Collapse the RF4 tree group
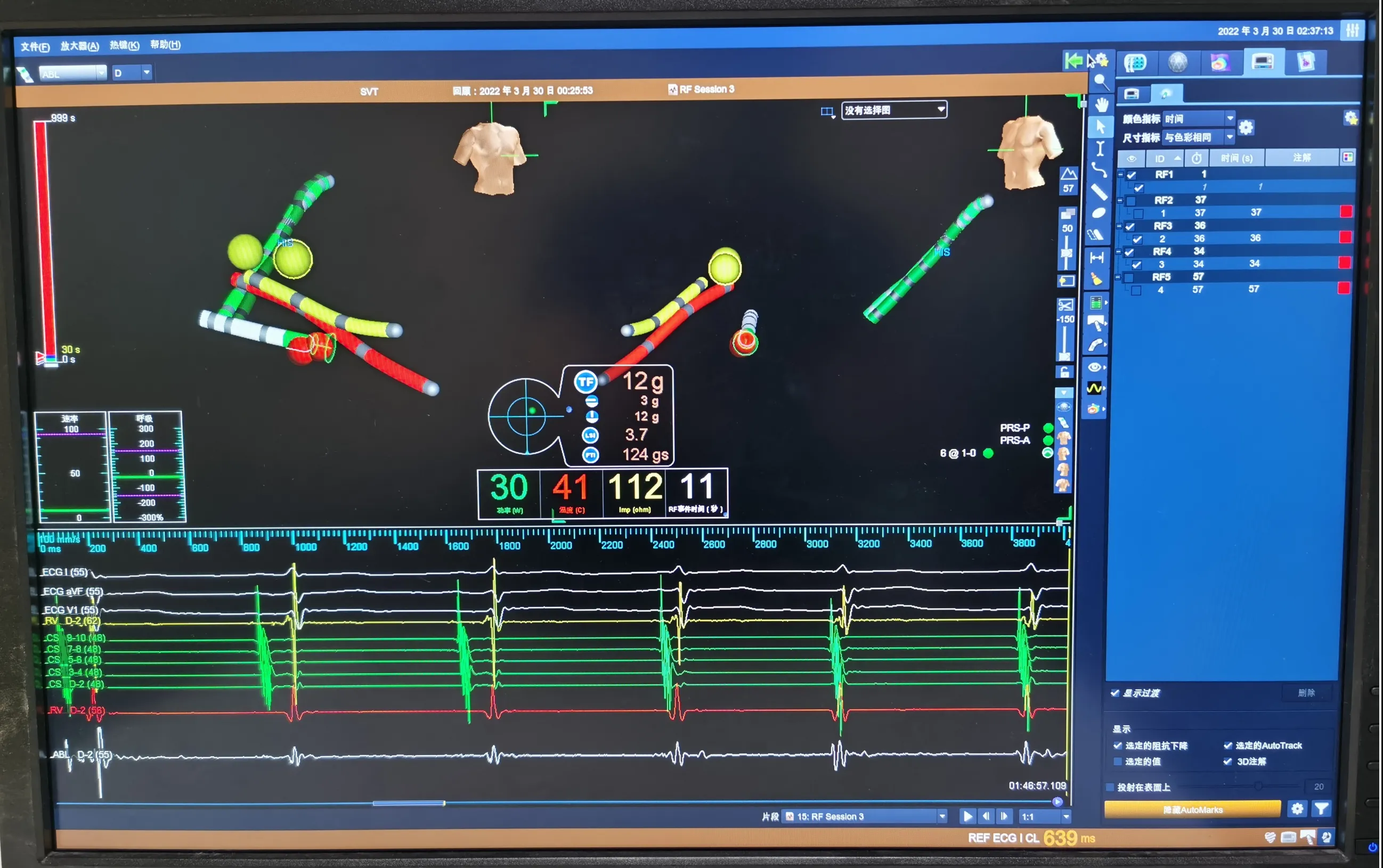The height and width of the screenshot is (868, 1383). click(1119, 251)
